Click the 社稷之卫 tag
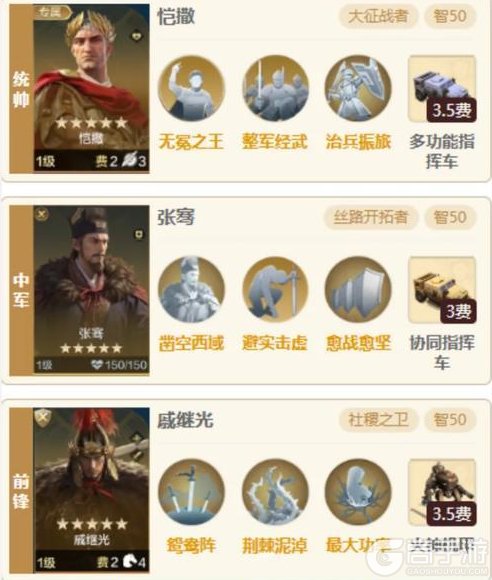492x580 pixels. pos(378,419)
